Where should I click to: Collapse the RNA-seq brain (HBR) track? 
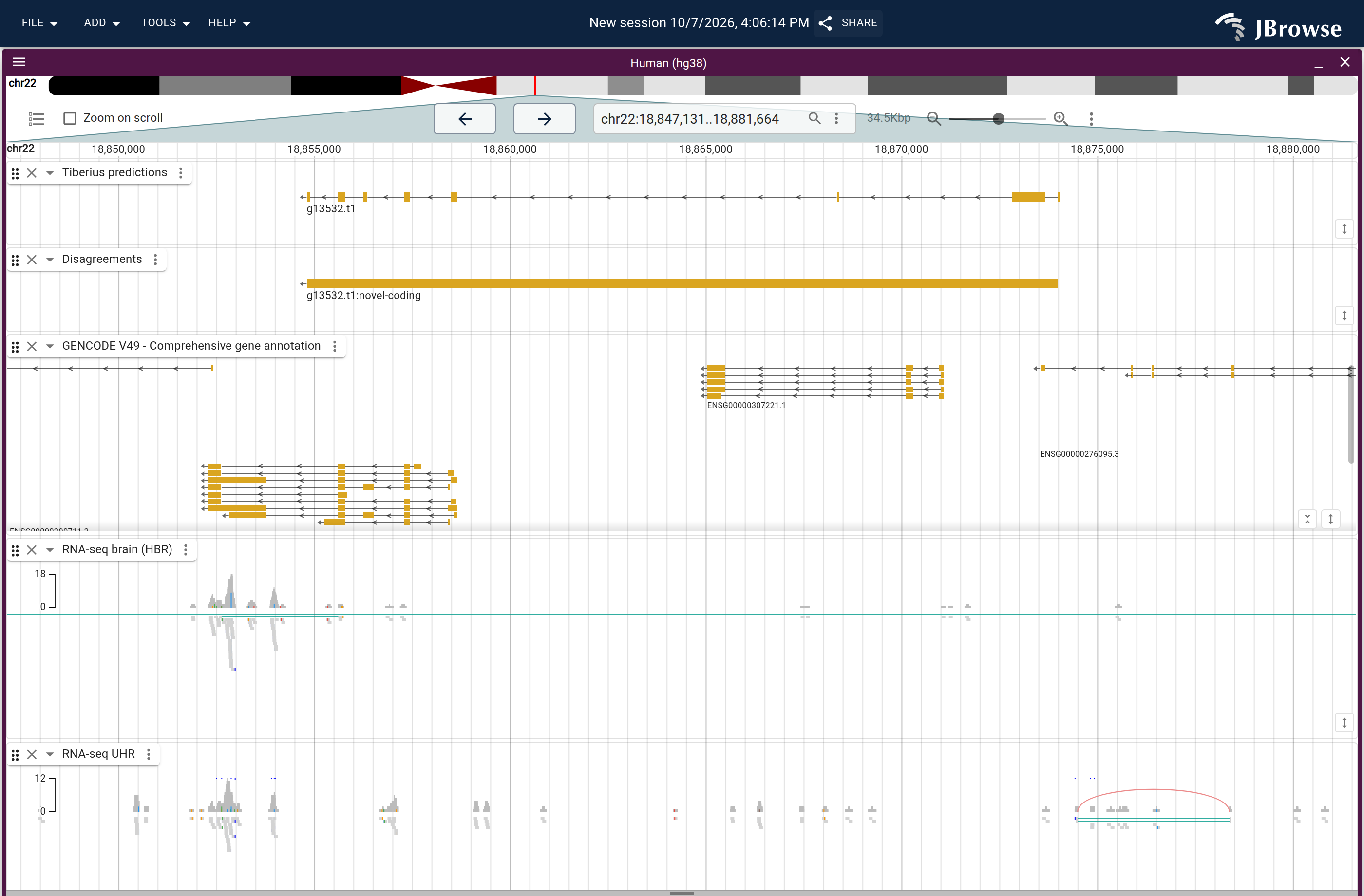pyautogui.click(x=50, y=550)
